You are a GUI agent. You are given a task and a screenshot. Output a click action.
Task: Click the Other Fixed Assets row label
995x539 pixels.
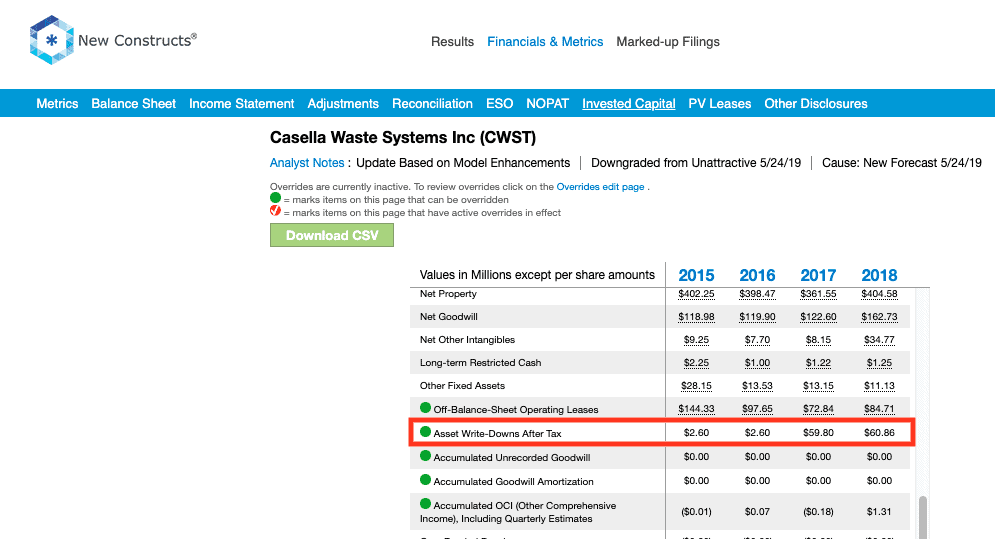[x=462, y=385]
